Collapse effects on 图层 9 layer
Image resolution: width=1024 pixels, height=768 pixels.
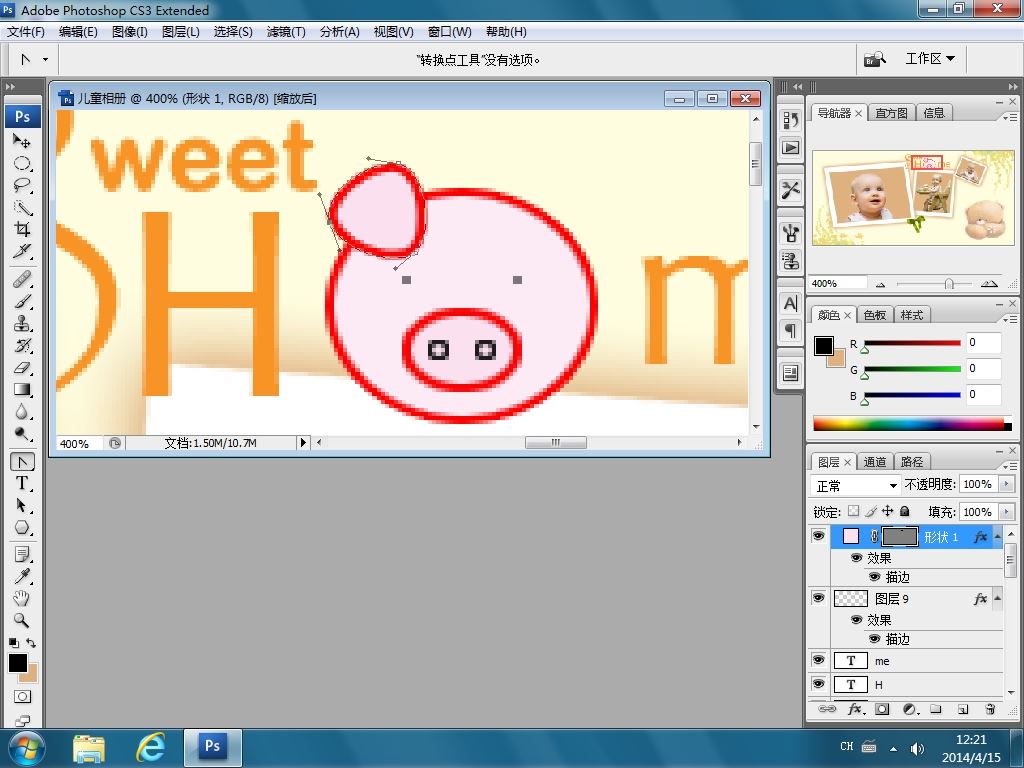point(997,598)
